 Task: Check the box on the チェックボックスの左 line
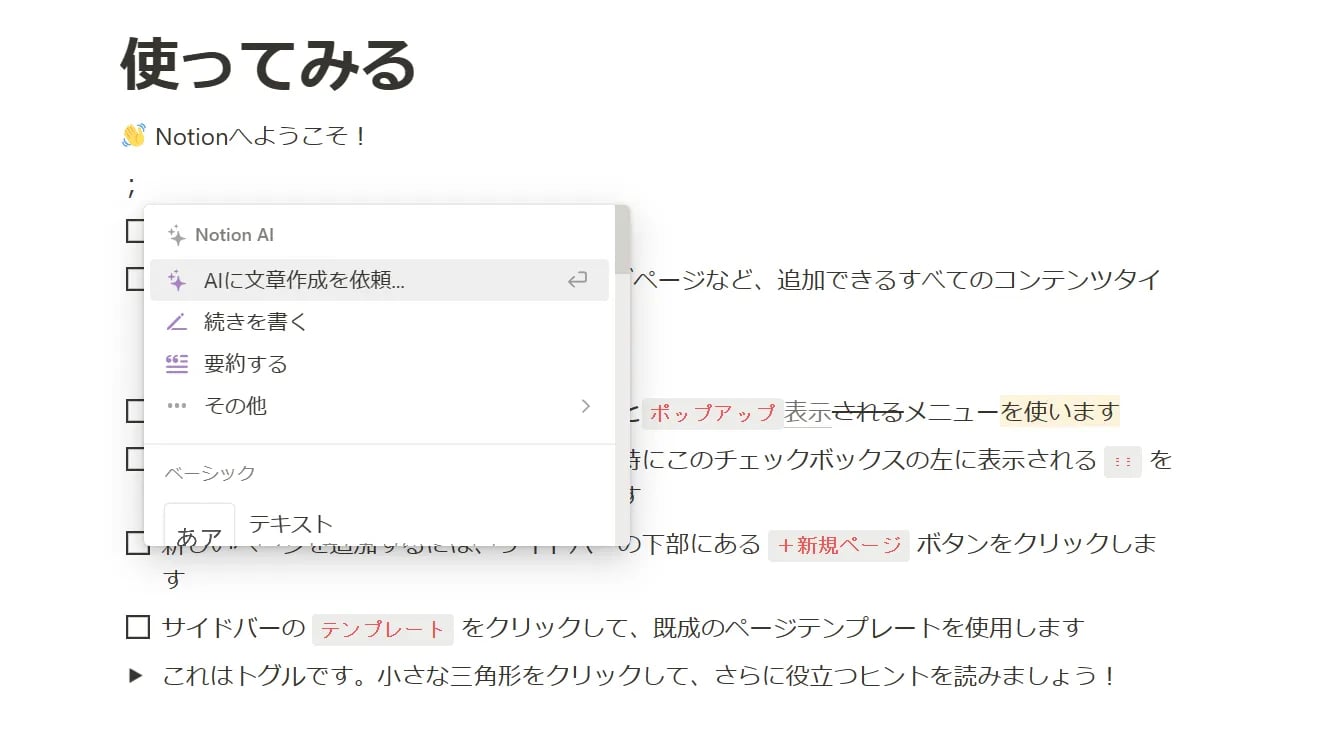pos(135,459)
